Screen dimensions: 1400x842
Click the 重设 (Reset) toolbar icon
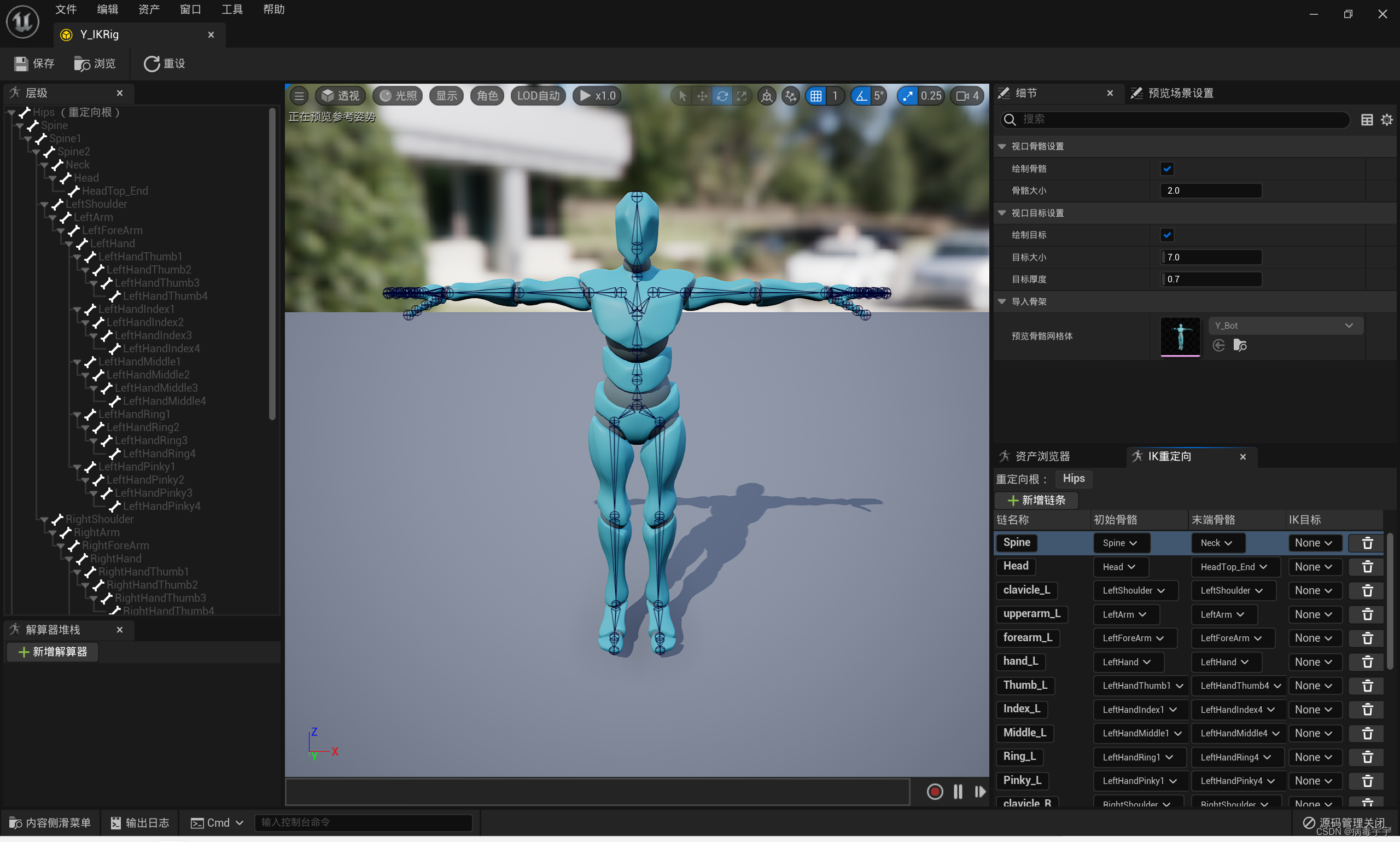pos(164,63)
